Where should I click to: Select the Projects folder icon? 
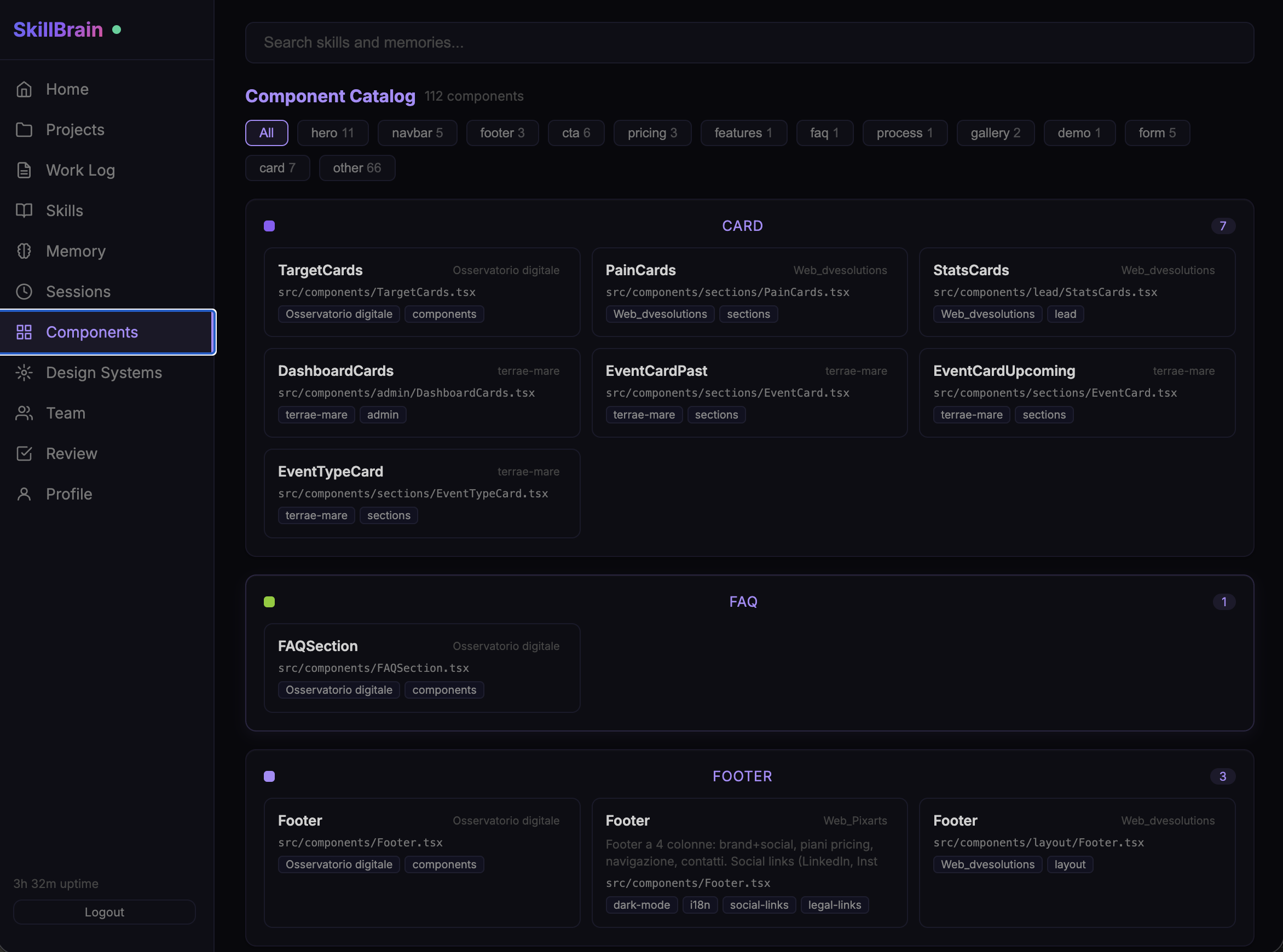tap(24, 130)
